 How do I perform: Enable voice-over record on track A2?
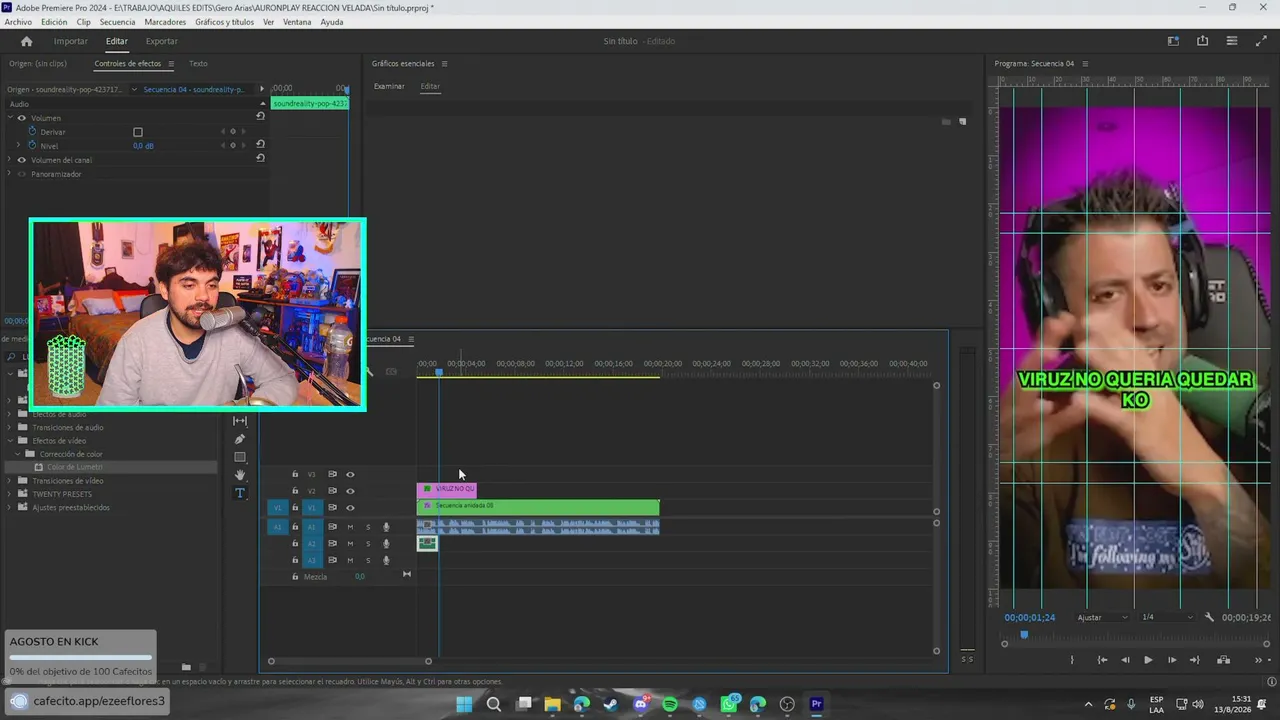[386, 544]
